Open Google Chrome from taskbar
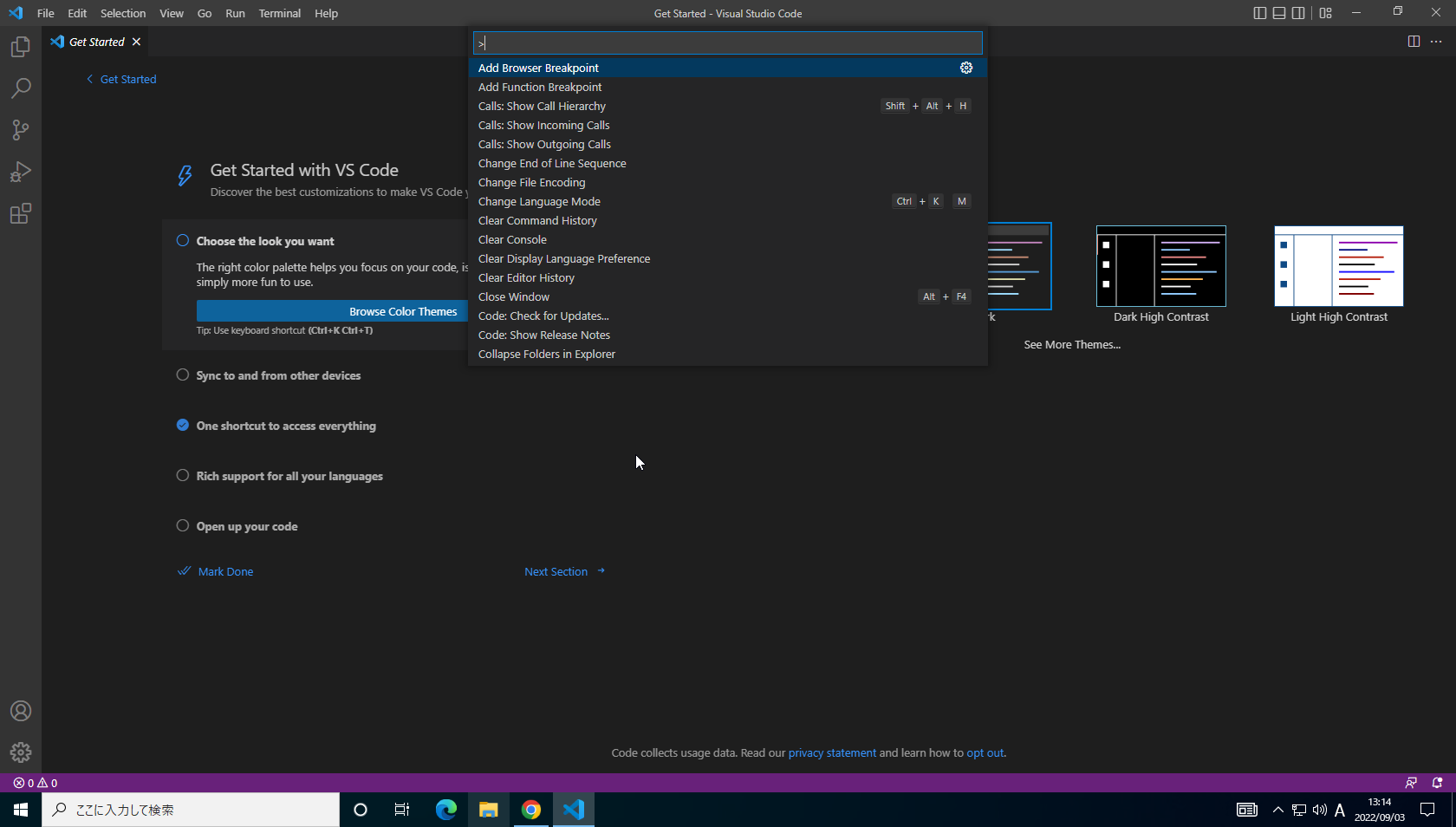Image resolution: width=1456 pixels, height=827 pixels. tap(531, 810)
